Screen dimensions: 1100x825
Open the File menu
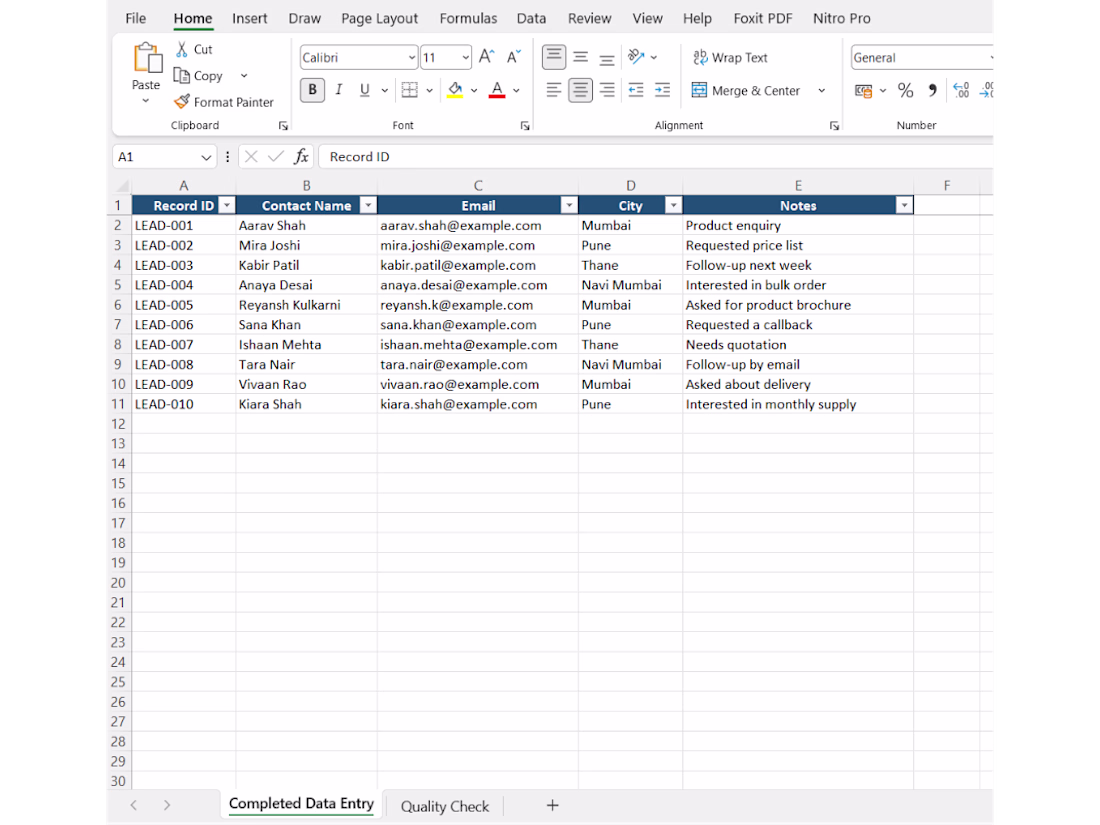click(x=135, y=18)
